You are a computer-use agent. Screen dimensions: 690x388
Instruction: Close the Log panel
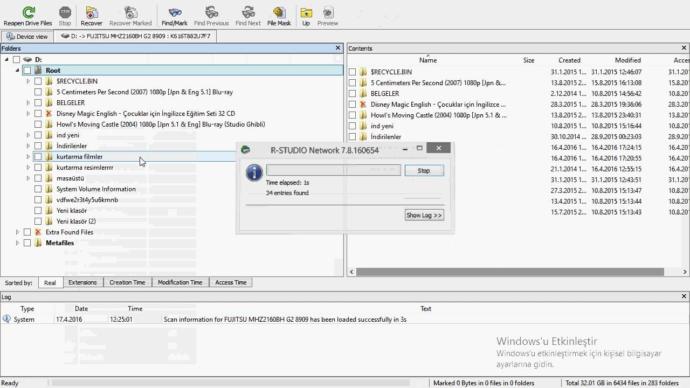pos(684,296)
